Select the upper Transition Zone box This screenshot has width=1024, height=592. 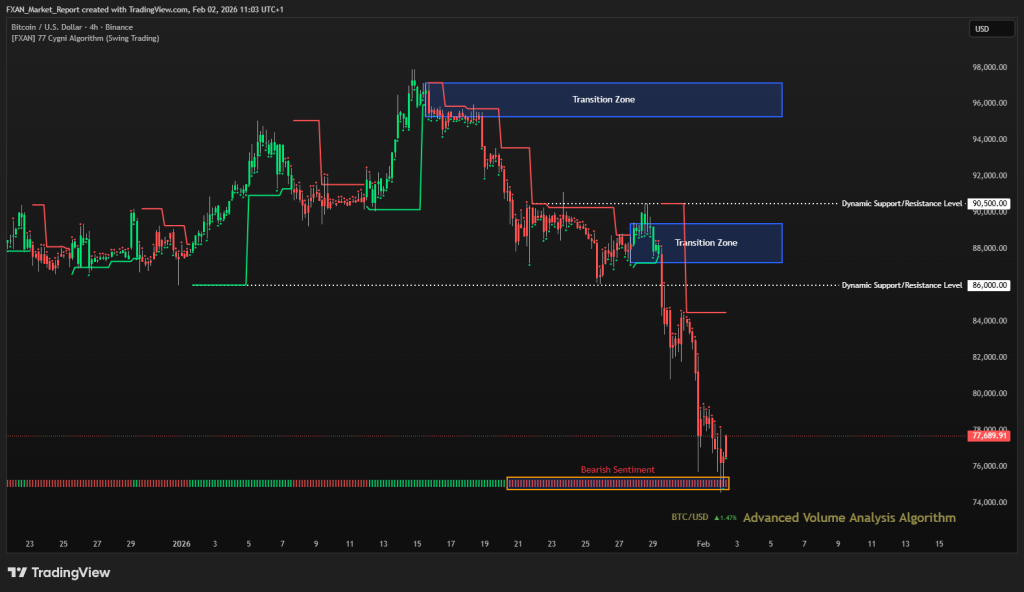603,99
